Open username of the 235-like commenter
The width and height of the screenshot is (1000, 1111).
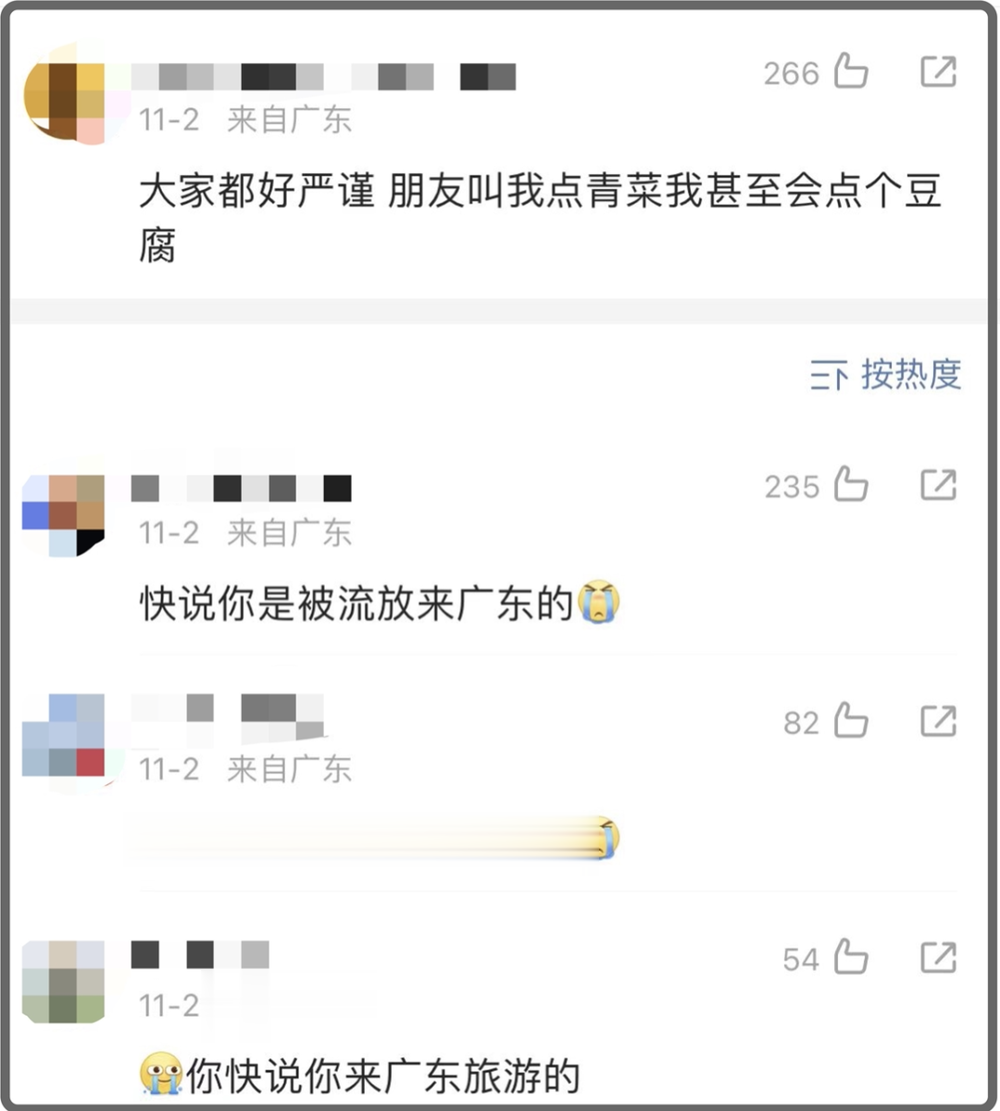(242, 489)
